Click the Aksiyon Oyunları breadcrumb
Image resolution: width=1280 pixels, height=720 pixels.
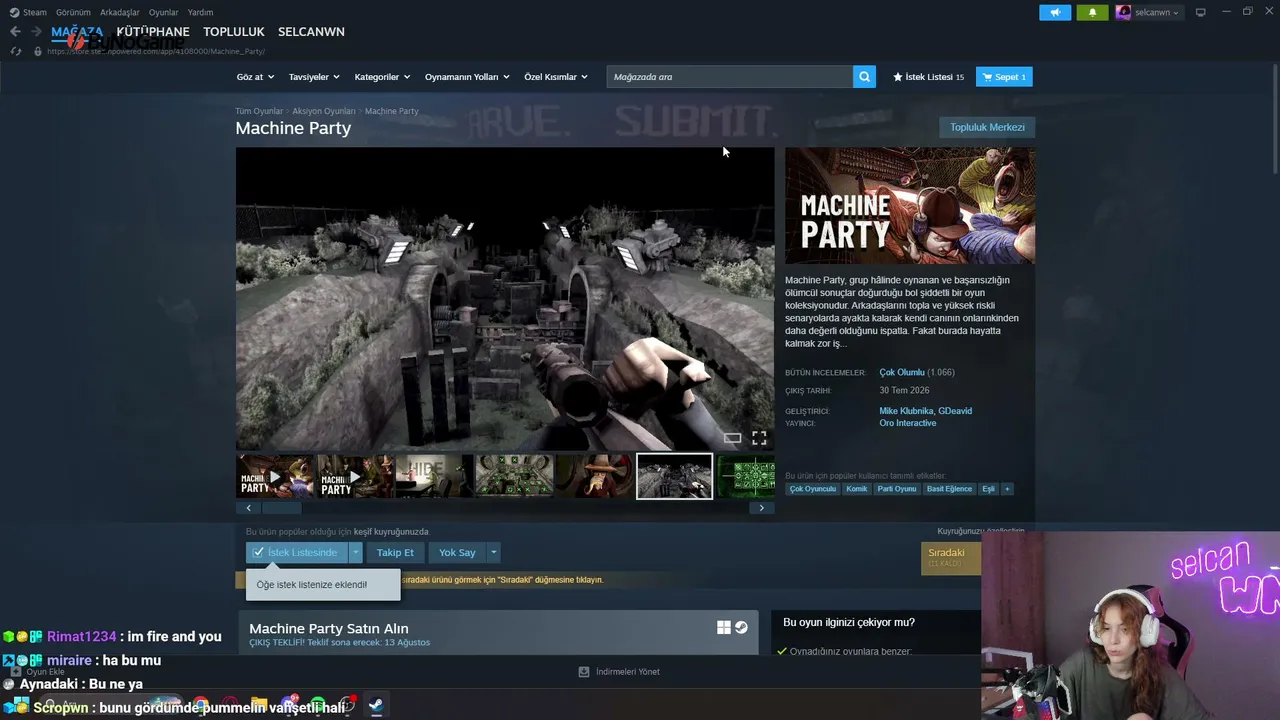pyautogui.click(x=324, y=111)
